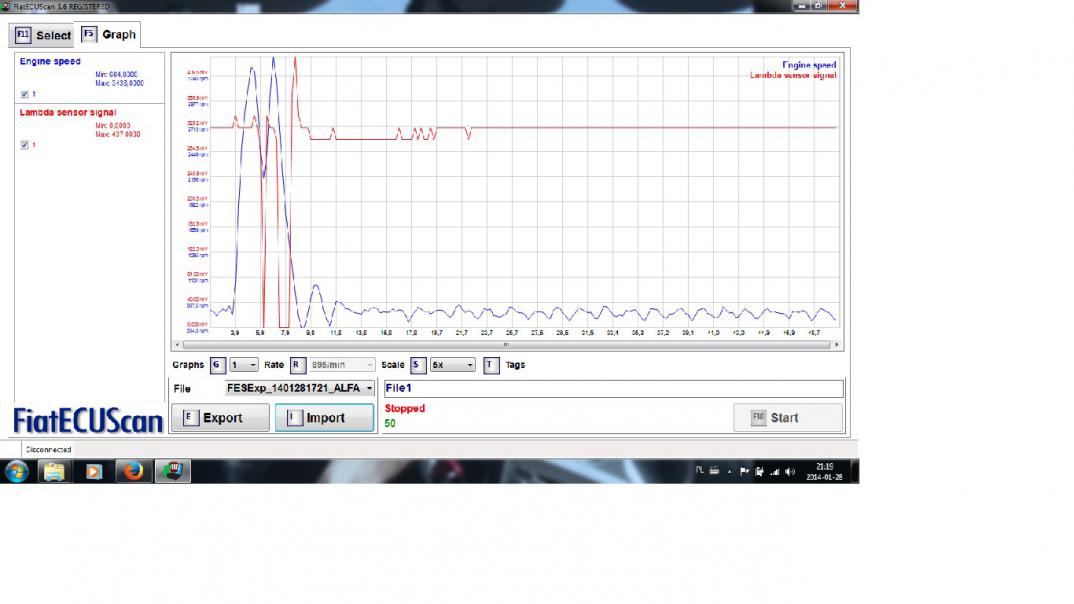Open the Graphs count dropdown
The image size is (1074, 604).
point(243,365)
